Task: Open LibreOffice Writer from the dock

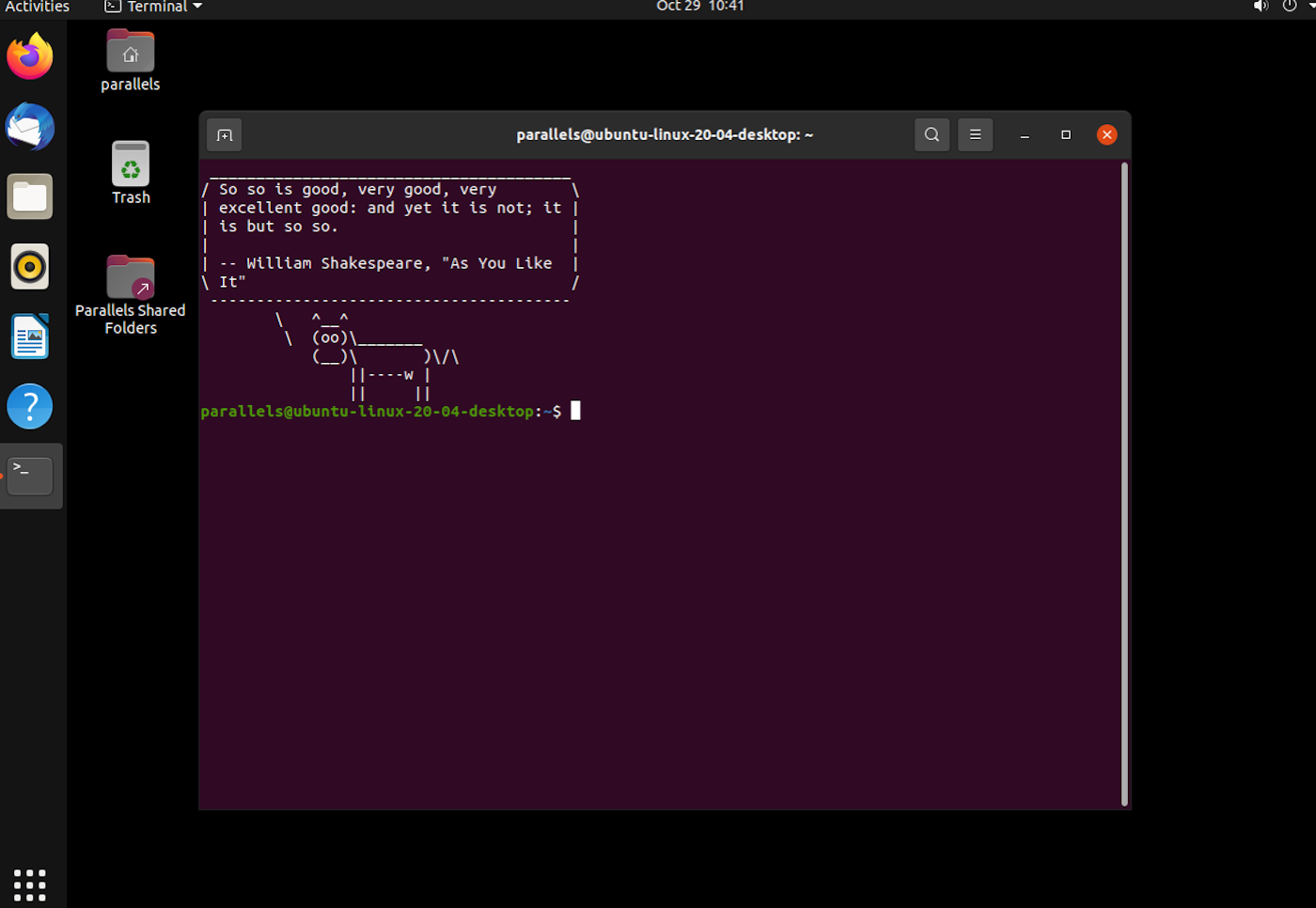Action: point(30,337)
